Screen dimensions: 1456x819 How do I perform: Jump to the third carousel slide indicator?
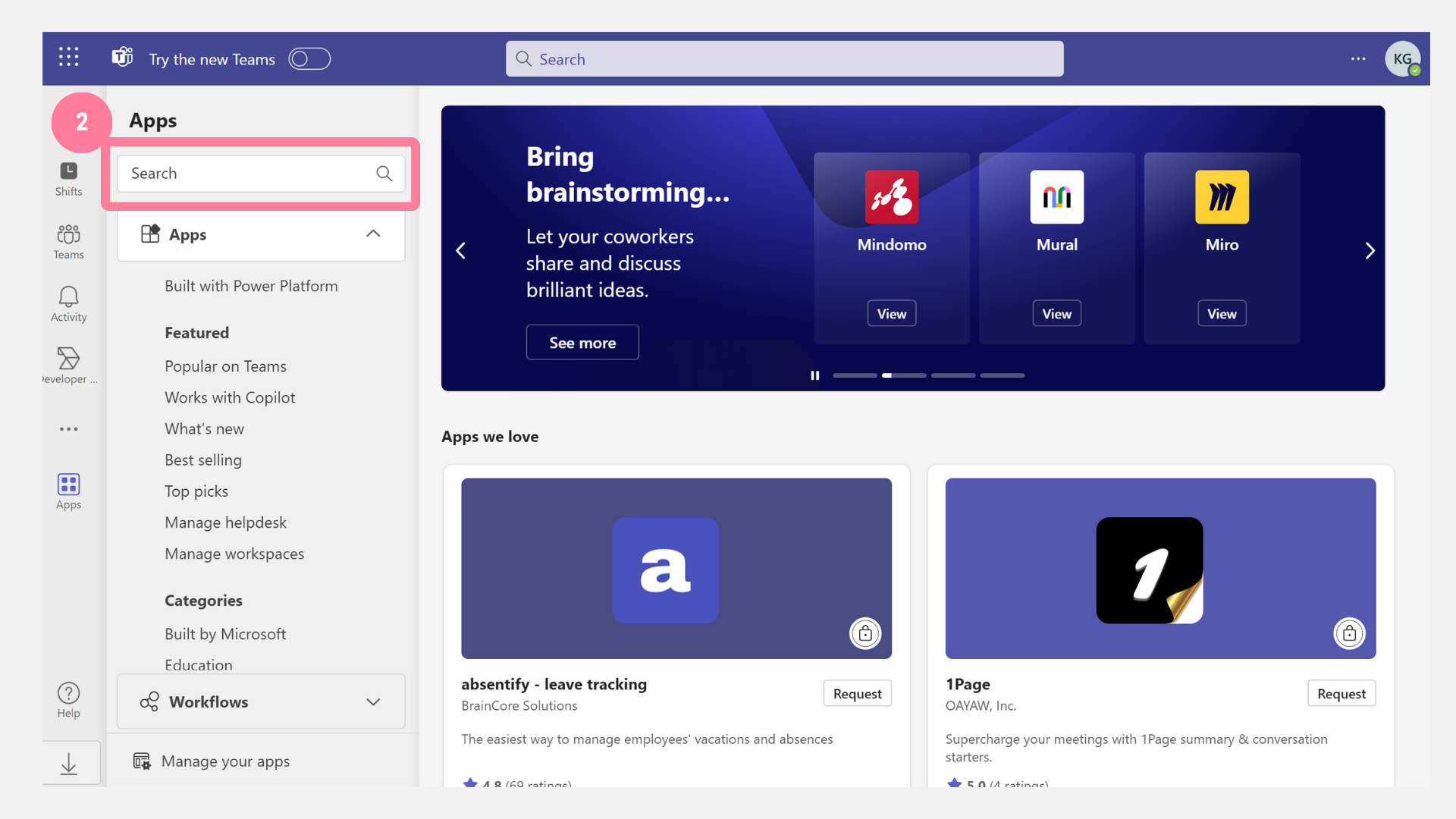pos(952,375)
